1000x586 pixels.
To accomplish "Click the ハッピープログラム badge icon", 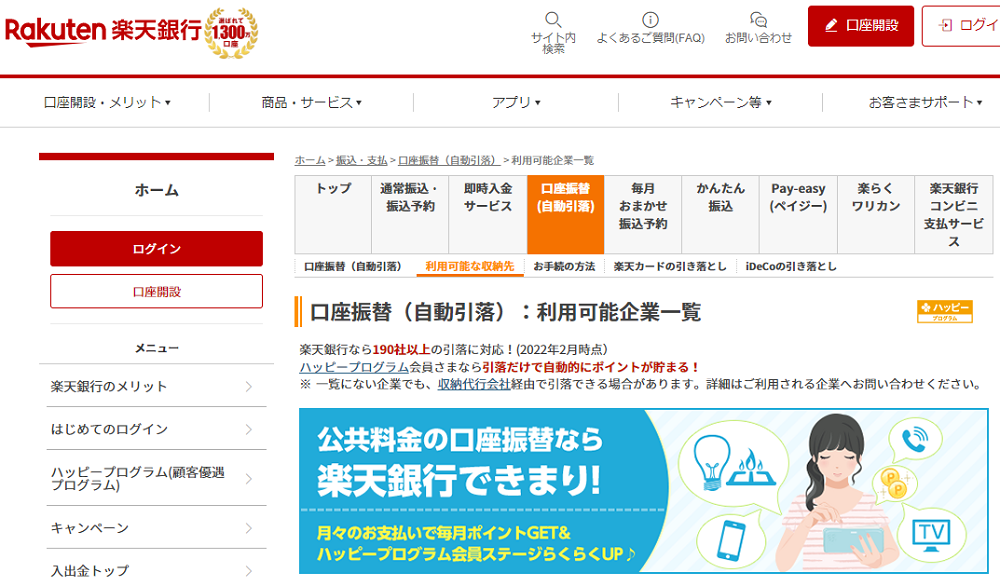I will [x=945, y=311].
